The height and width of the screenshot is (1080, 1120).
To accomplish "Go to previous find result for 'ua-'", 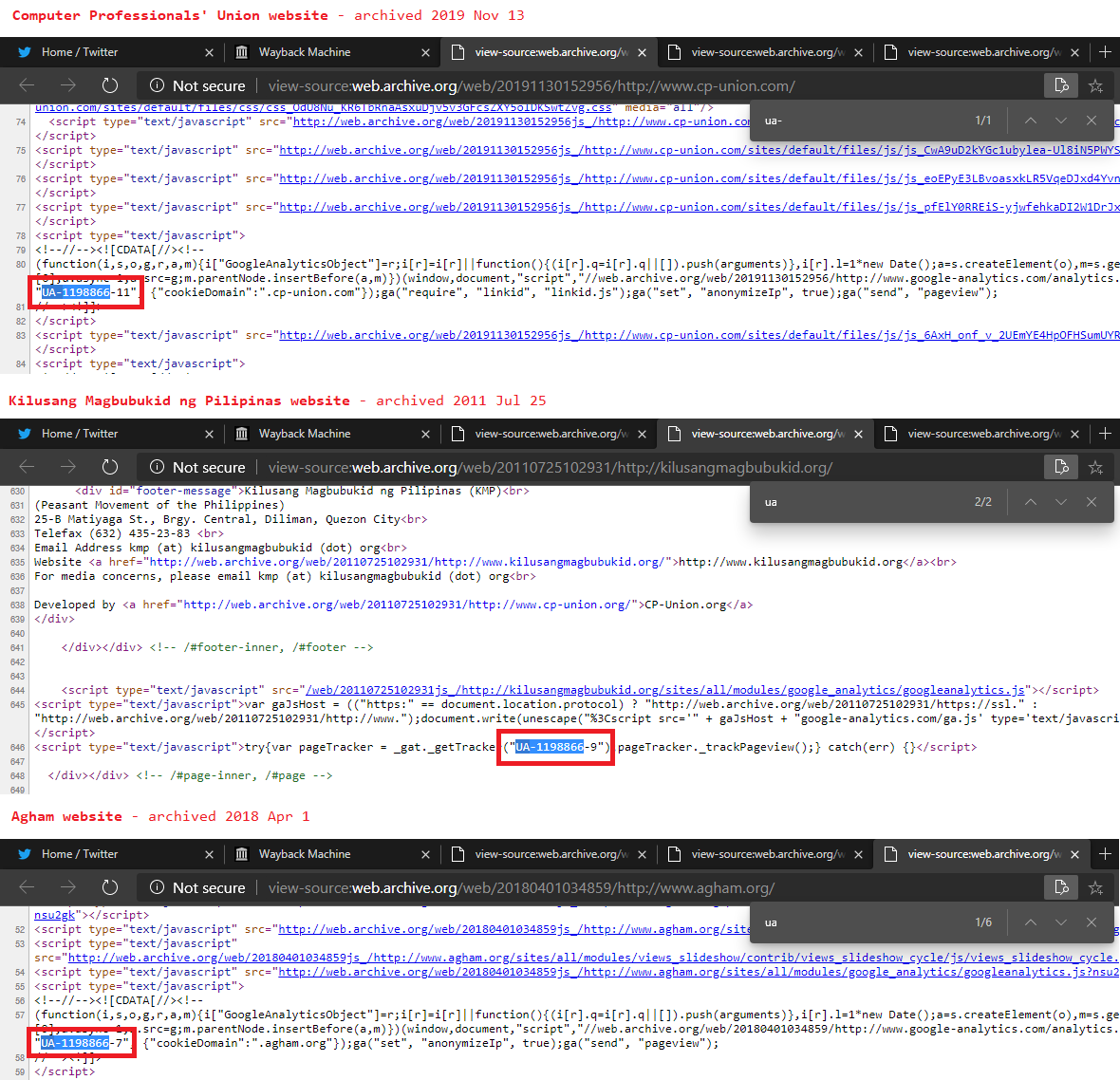I will [x=1031, y=121].
